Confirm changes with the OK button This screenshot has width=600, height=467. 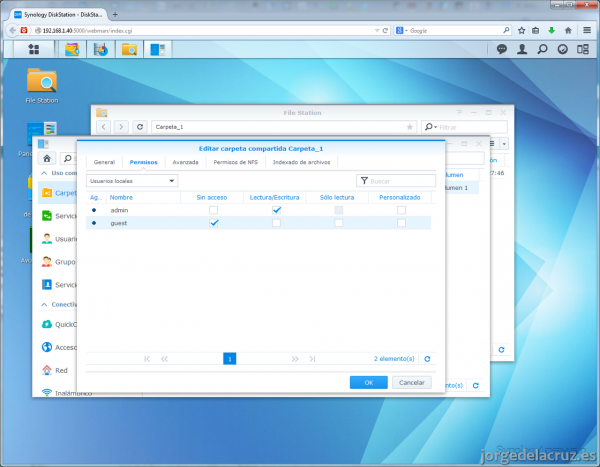tap(368, 382)
